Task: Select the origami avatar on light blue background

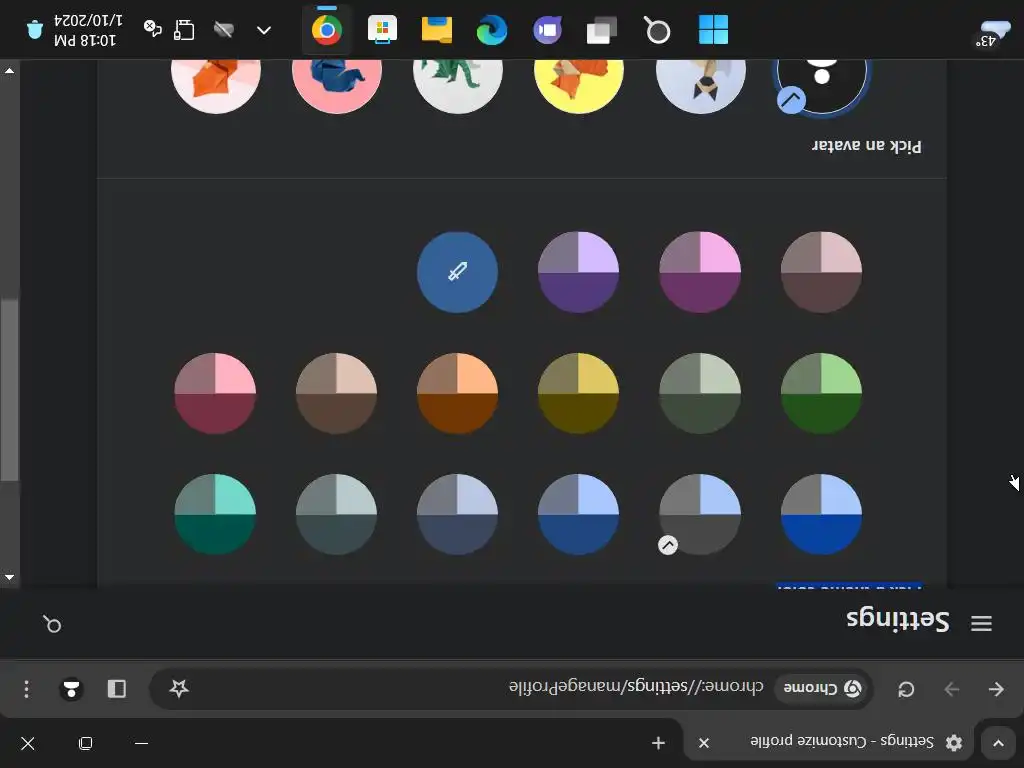Action: 701,86
